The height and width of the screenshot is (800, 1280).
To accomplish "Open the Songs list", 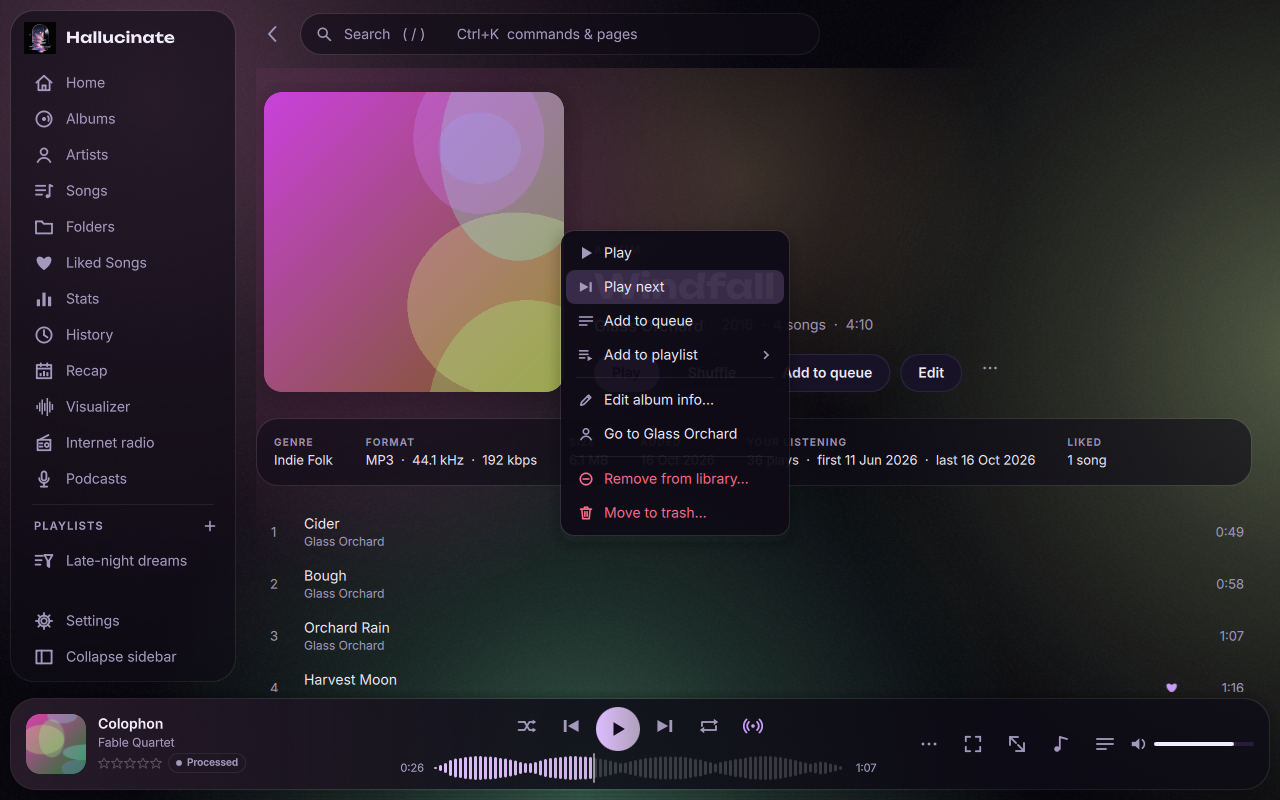I will pos(123,191).
